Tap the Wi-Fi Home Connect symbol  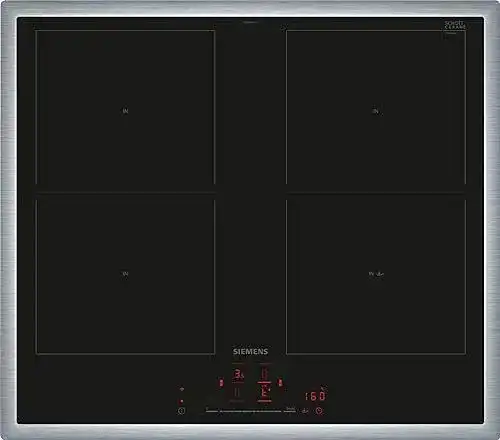click(182, 389)
